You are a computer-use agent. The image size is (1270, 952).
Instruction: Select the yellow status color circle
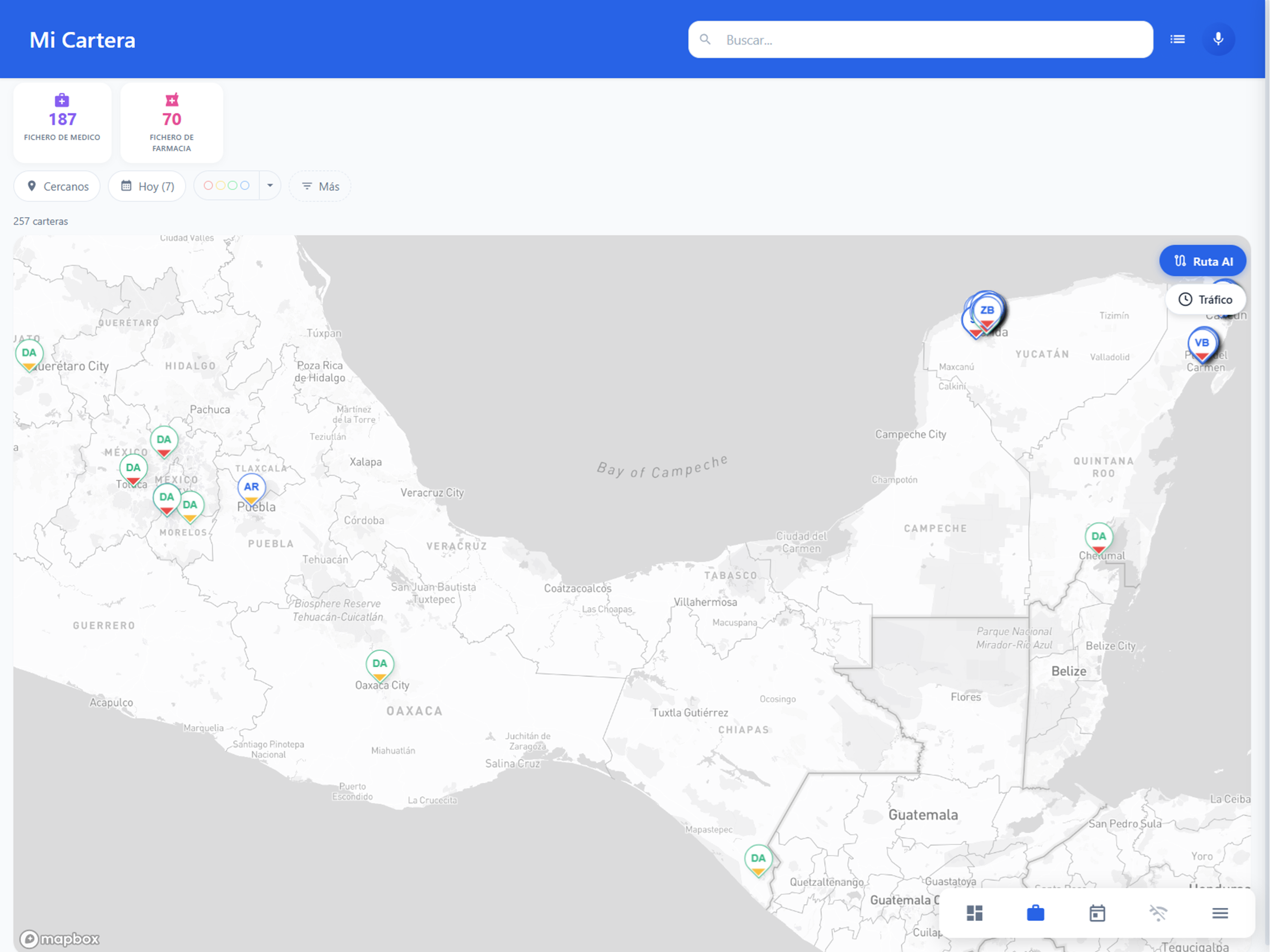click(x=220, y=185)
